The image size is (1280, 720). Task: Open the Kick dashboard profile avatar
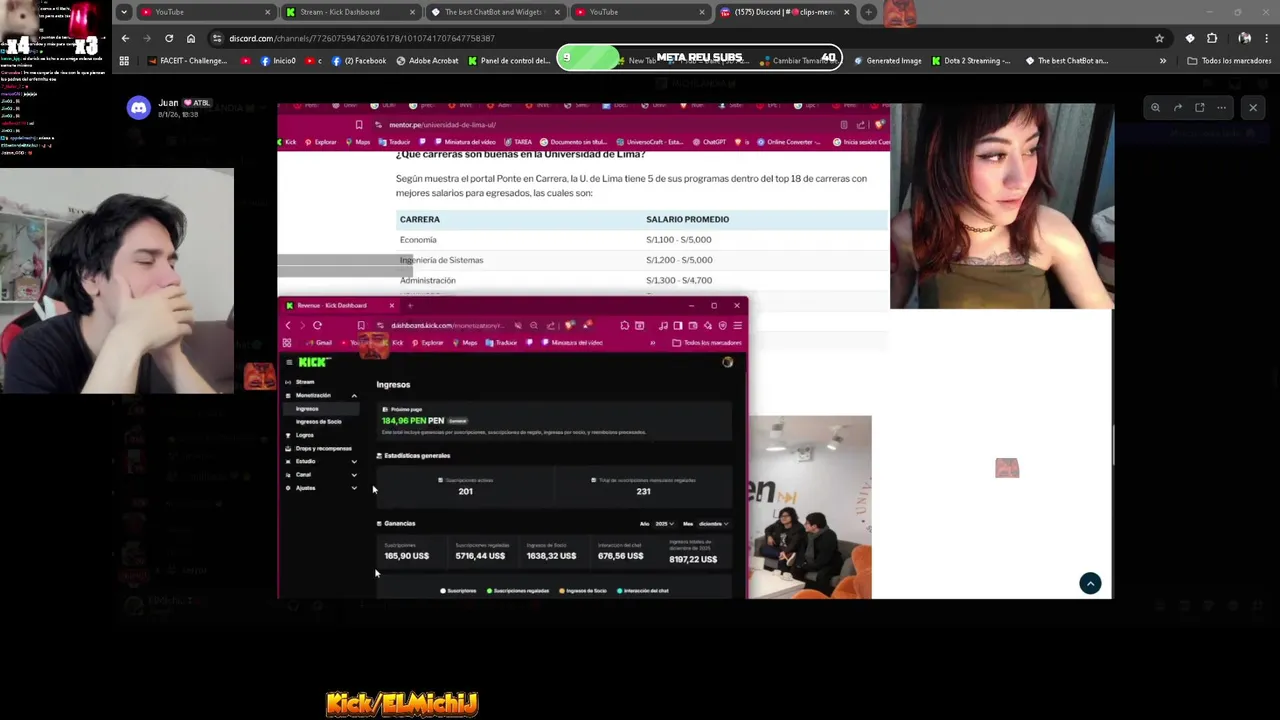[x=727, y=362]
